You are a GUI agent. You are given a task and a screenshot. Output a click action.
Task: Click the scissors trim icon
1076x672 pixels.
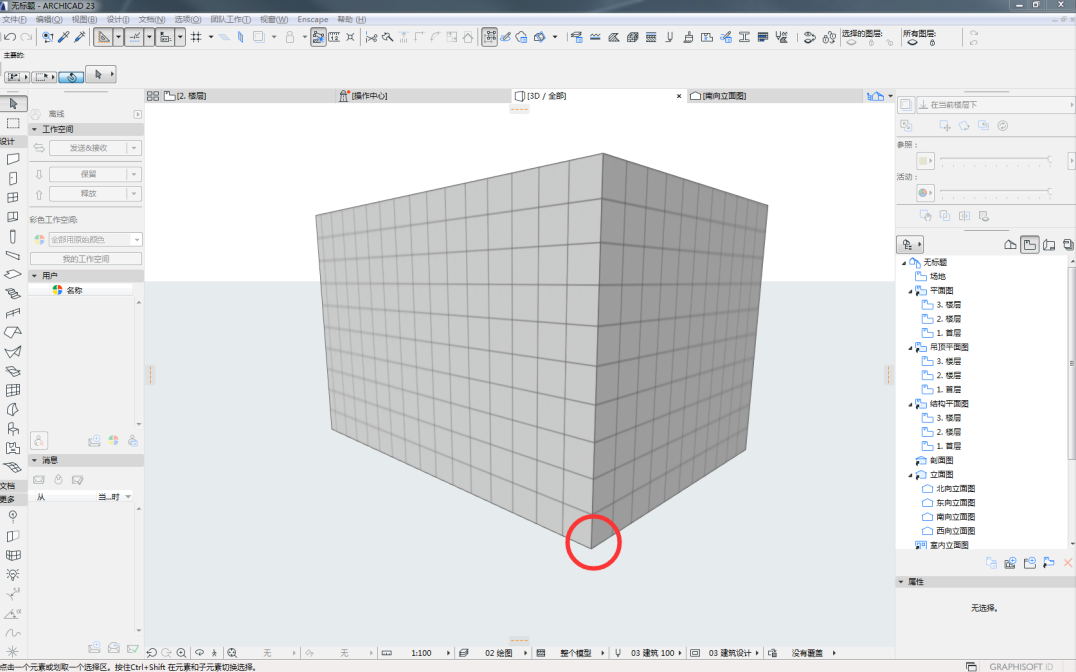pyautogui.click(x=371, y=37)
